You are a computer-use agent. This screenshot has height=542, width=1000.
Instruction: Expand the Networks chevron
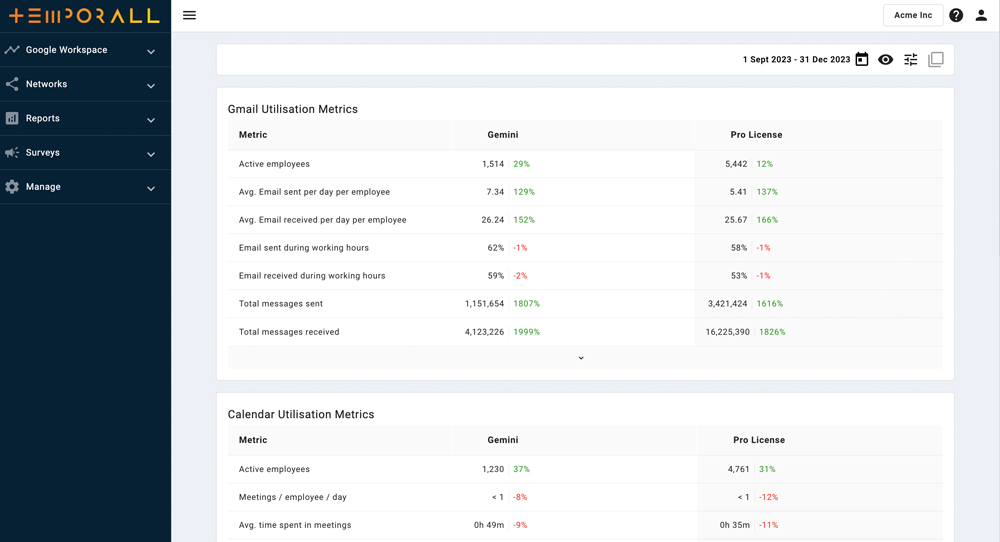click(x=151, y=85)
